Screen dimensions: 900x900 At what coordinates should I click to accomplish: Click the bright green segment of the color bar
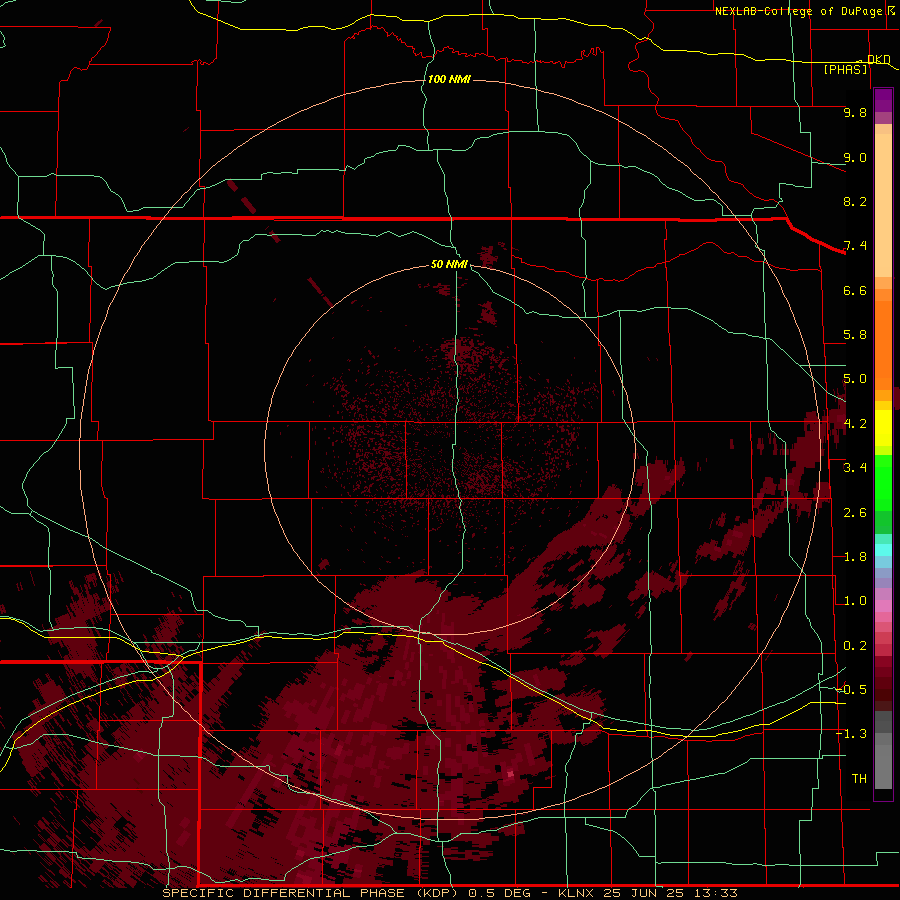point(883,482)
